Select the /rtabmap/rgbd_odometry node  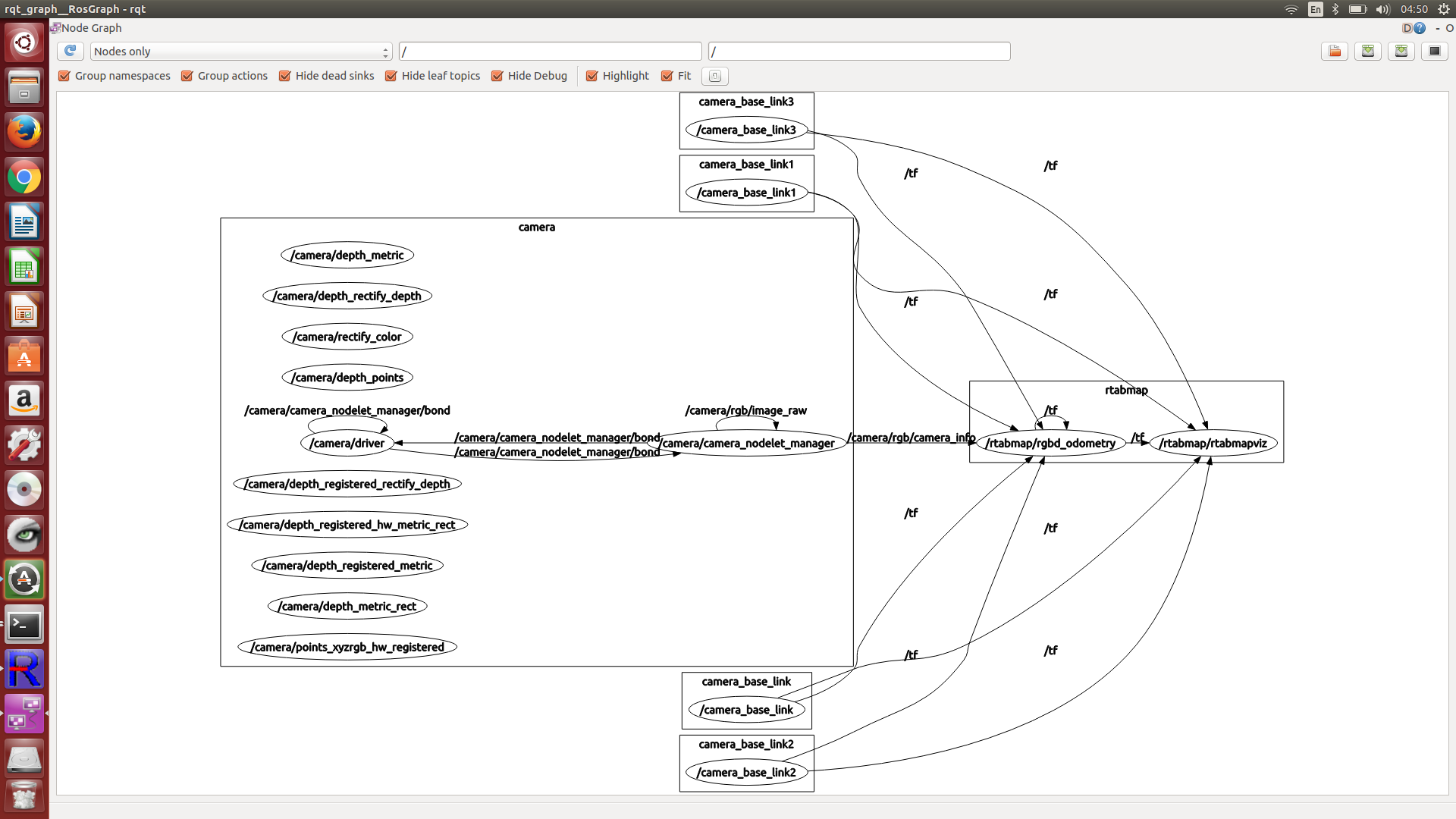tap(1050, 444)
